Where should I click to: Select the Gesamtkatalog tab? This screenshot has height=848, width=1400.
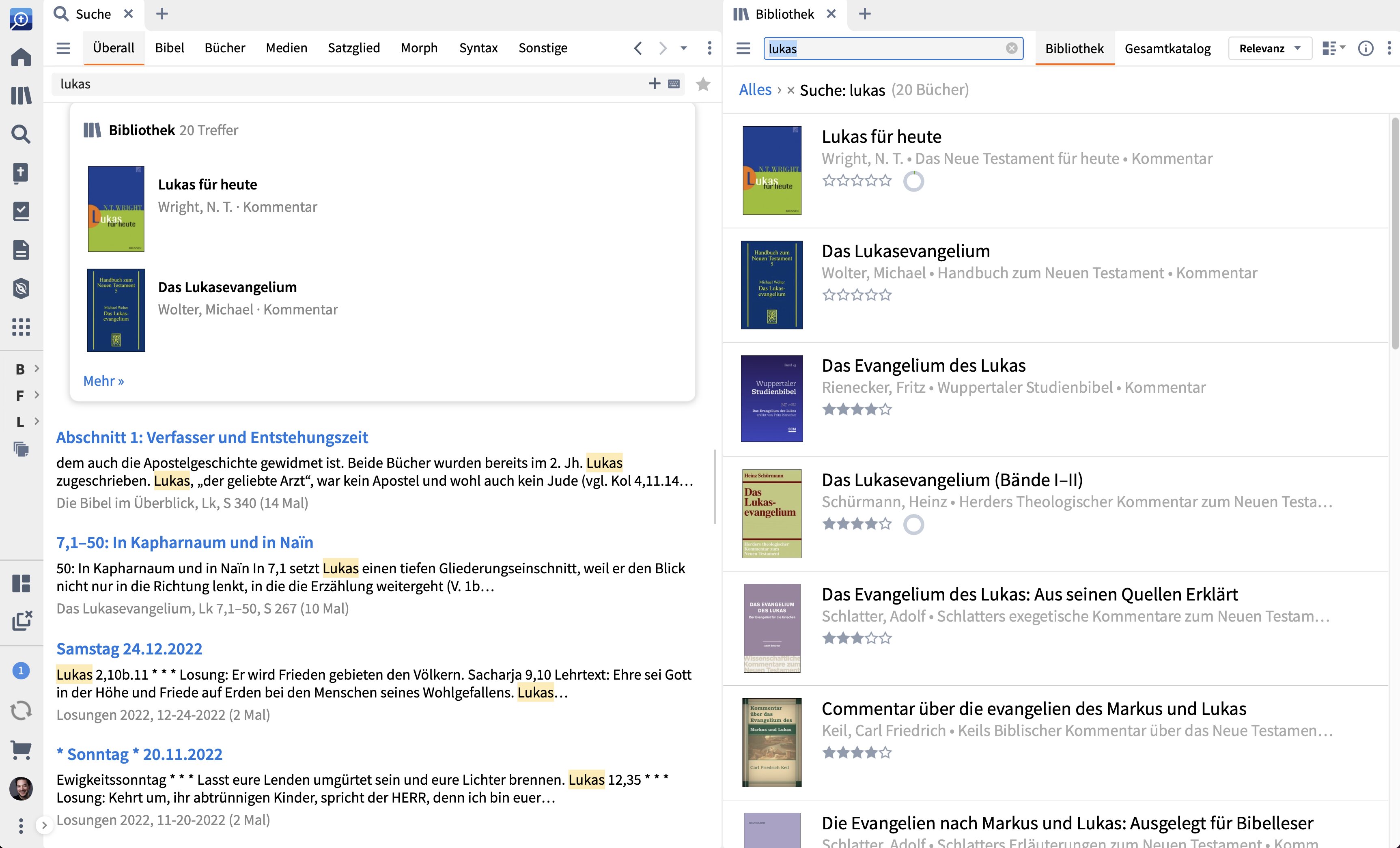coord(1167,49)
